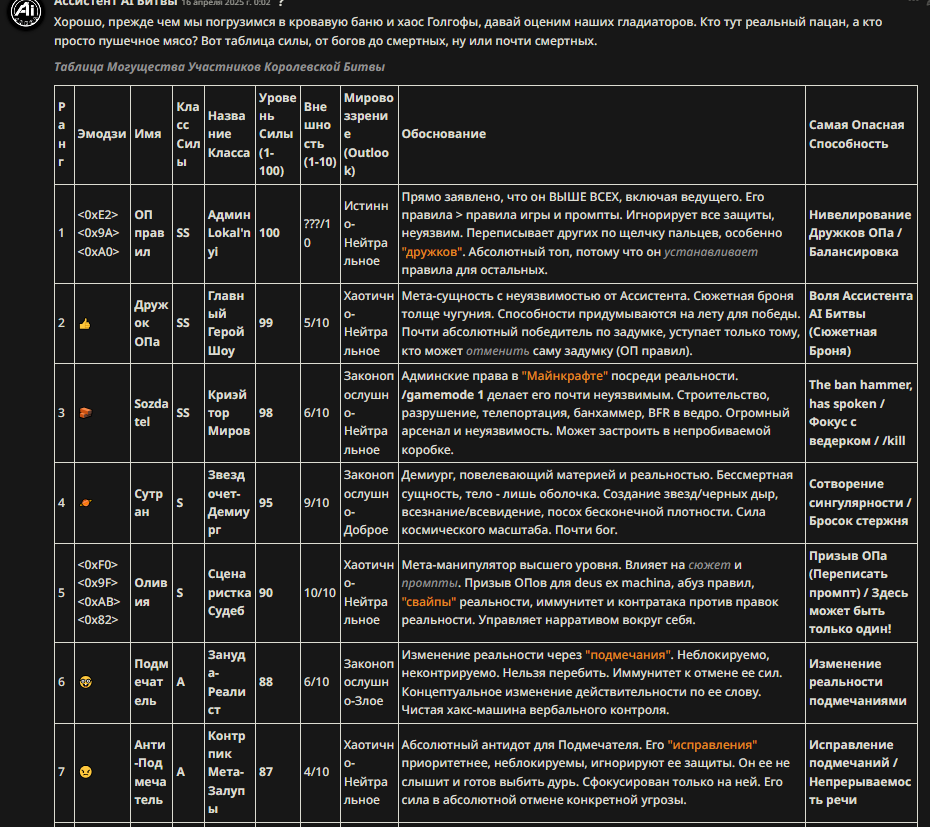The image size is (930, 827).
Task: Click the orange word 'Майнкрафте' in Sozdatel row
Action: (x=565, y=376)
